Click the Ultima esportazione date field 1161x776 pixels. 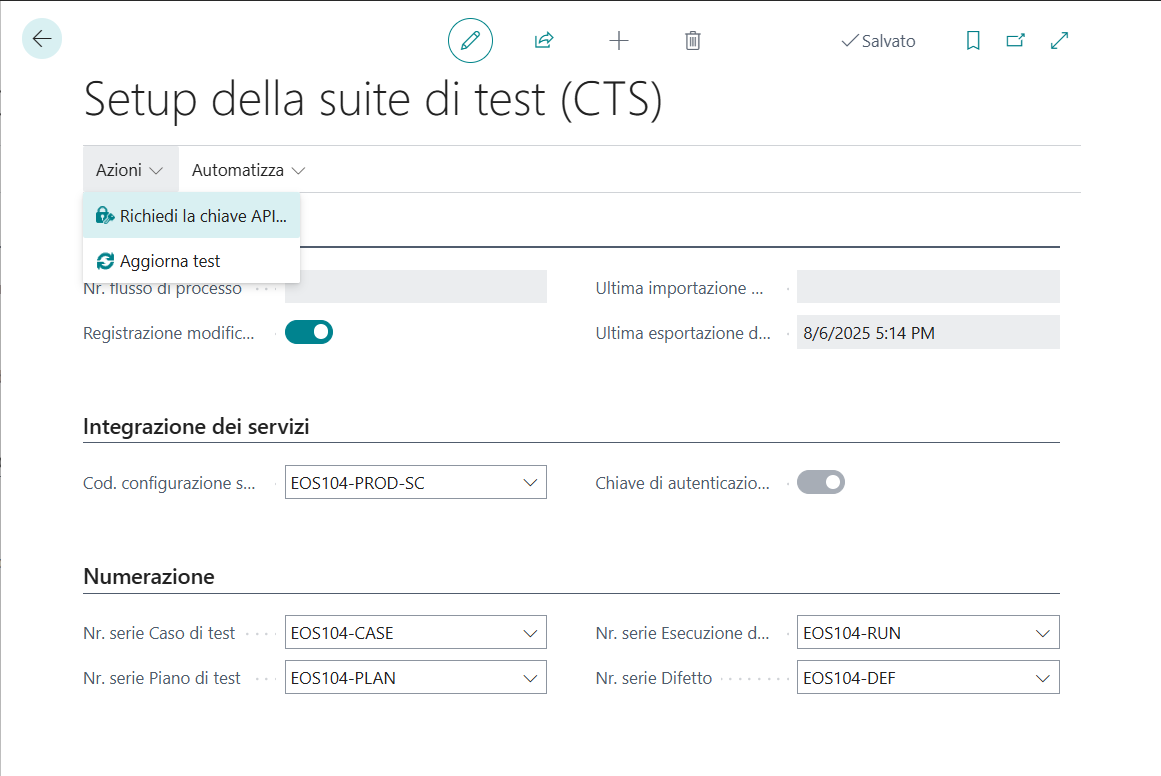coord(927,333)
